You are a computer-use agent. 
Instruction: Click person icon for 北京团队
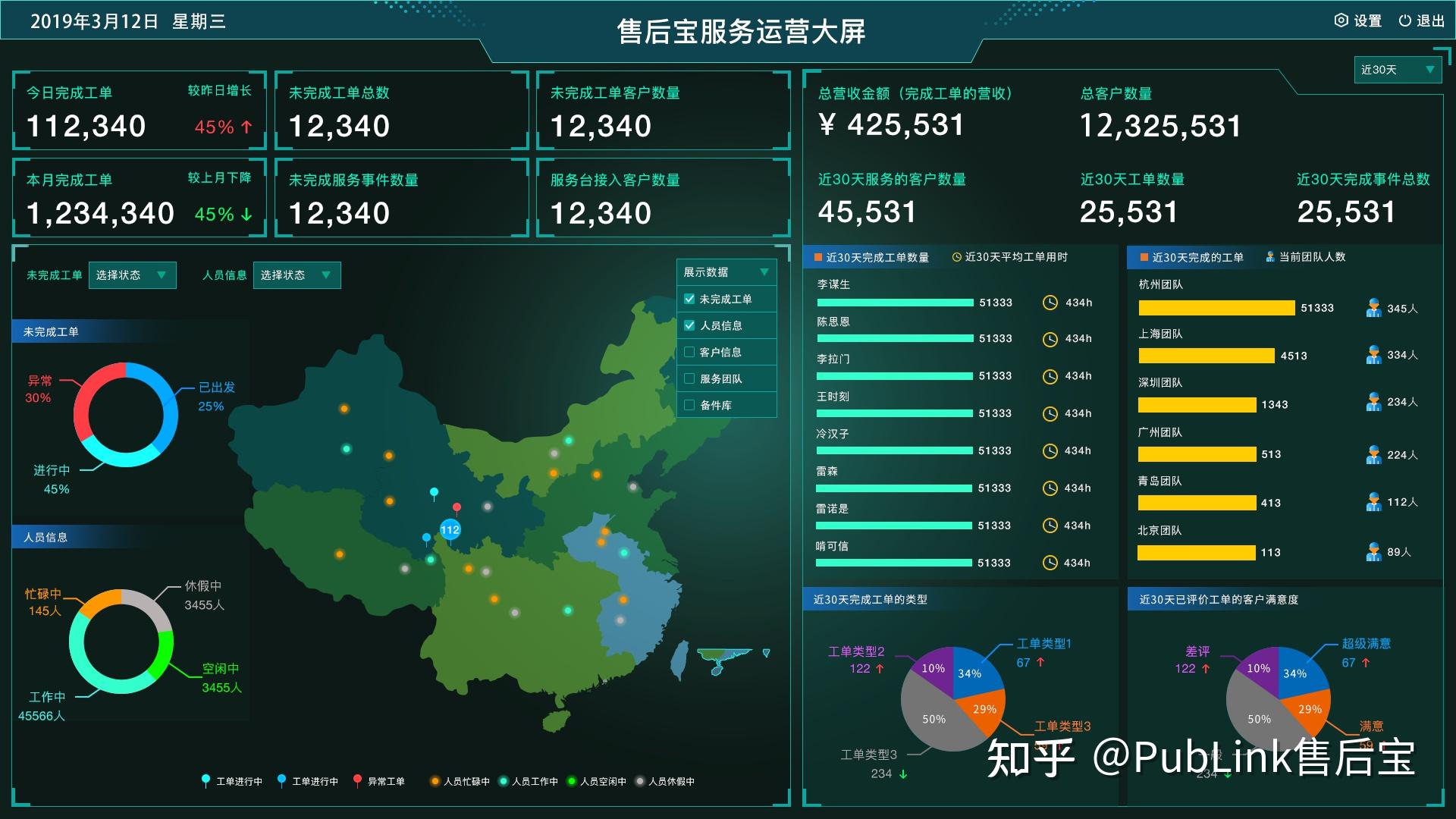click(1373, 551)
